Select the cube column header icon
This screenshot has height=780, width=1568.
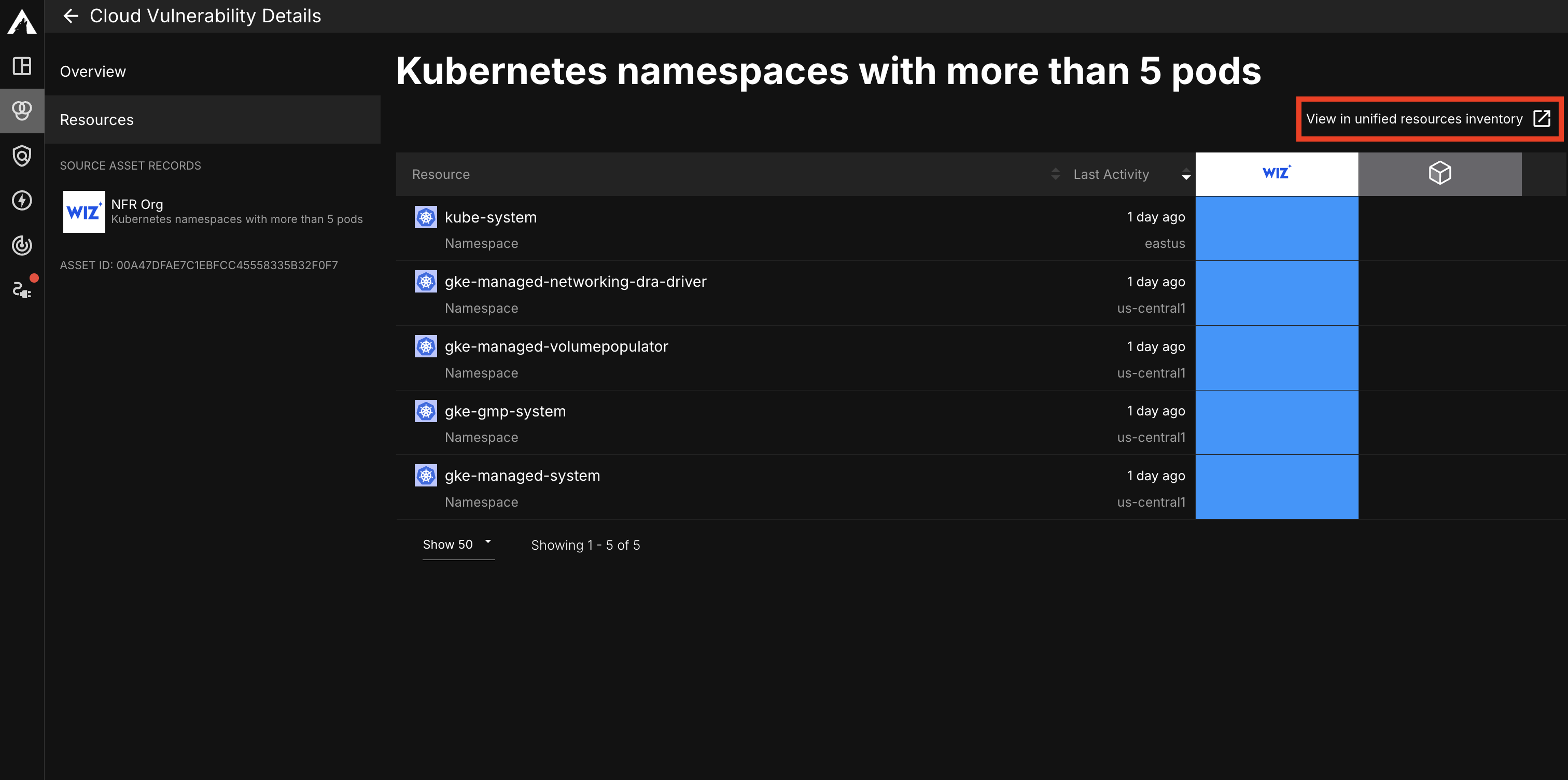pyautogui.click(x=1439, y=174)
